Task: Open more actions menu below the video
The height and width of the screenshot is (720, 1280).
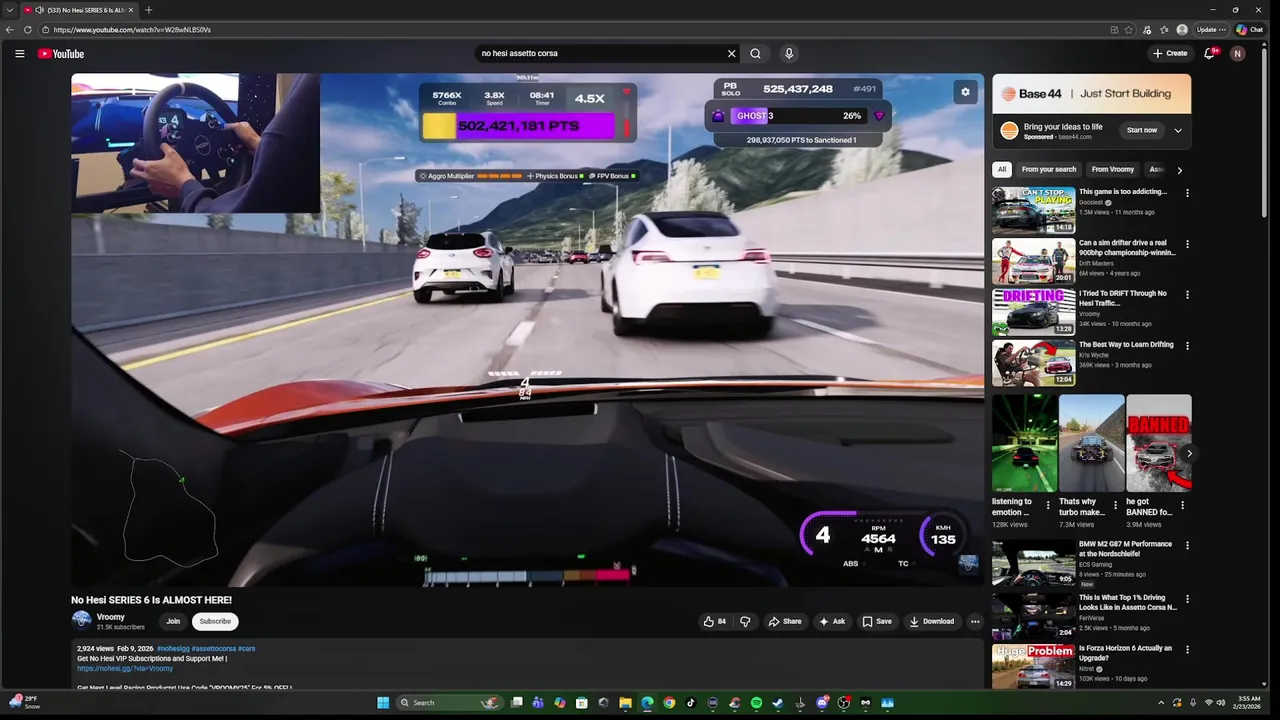Action: click(x=975, y=621)
